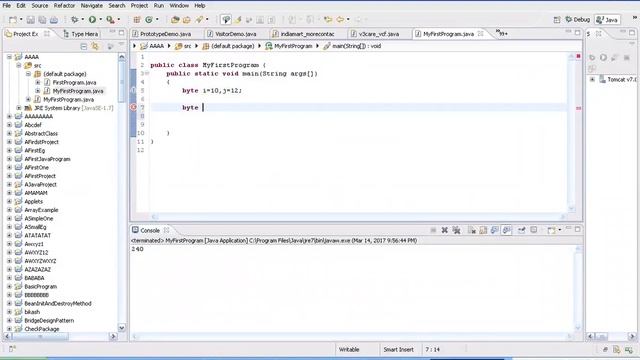Toggle Mark Occurrences in toolbar

click(238, 20)
